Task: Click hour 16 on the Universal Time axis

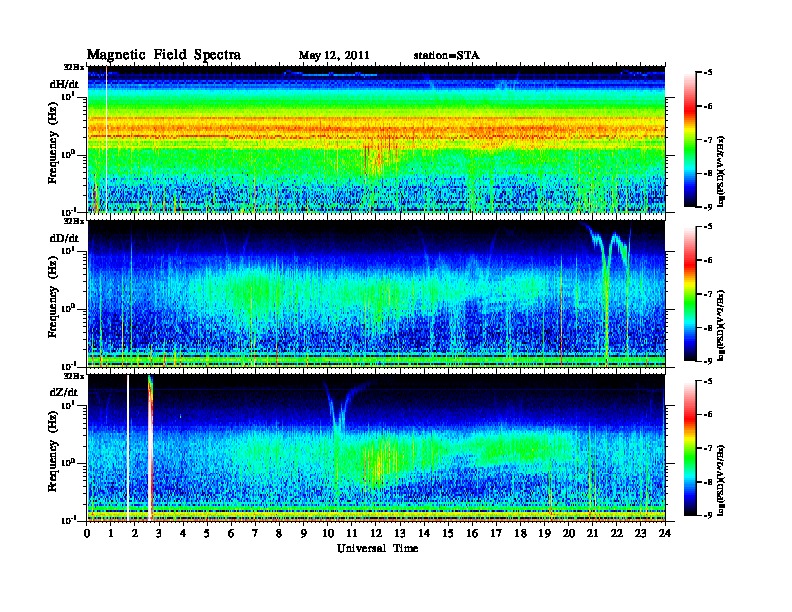Action: point(472,534)
